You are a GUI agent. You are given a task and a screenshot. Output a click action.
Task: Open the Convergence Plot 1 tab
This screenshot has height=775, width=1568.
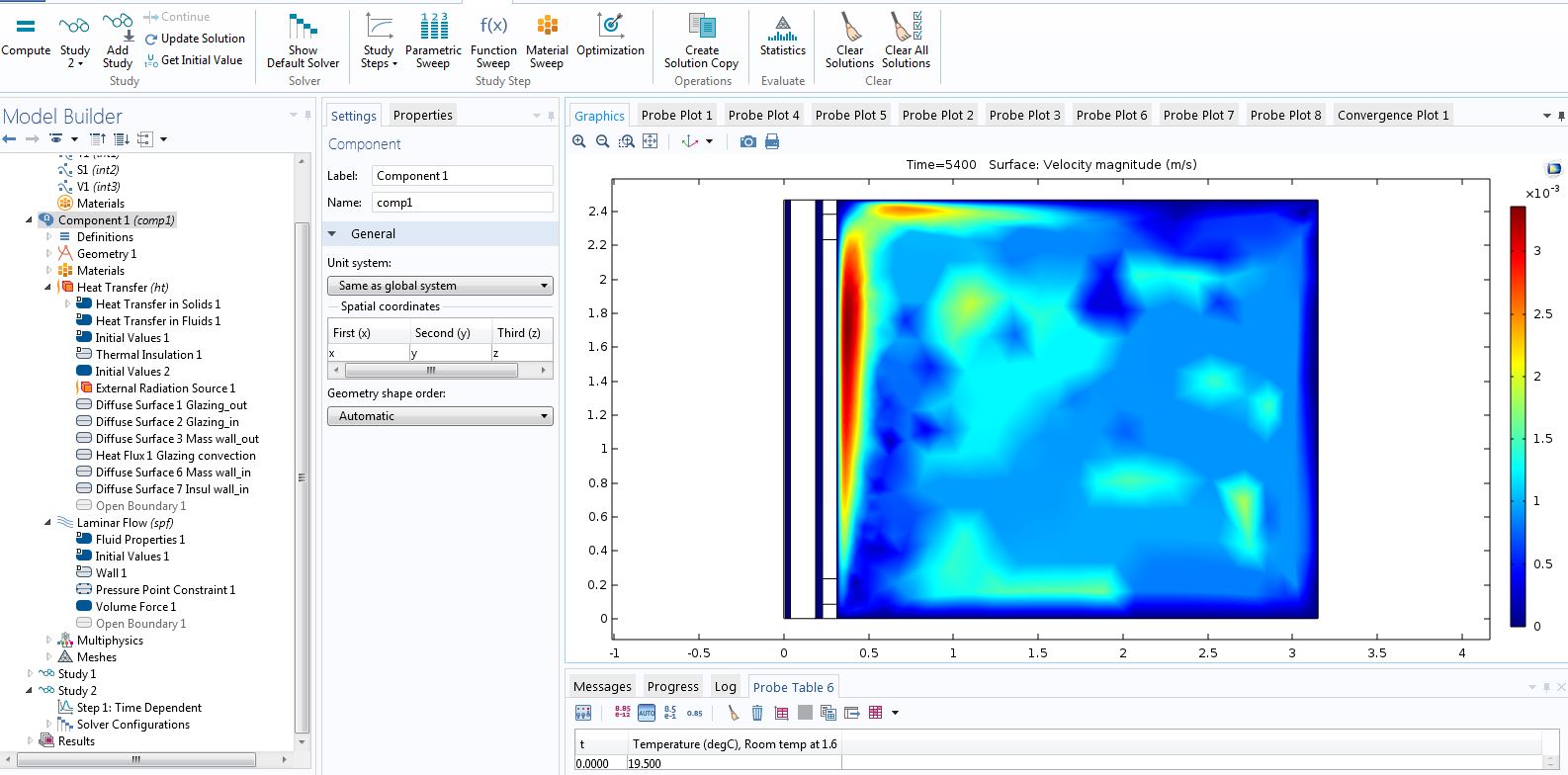click(x=1392, y=115)
